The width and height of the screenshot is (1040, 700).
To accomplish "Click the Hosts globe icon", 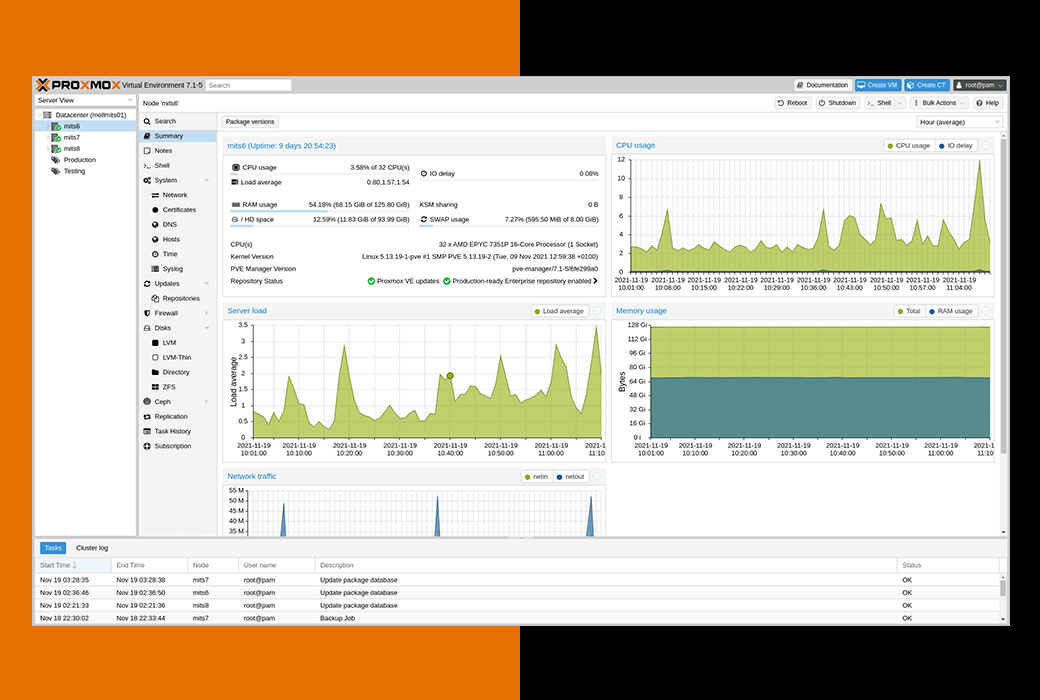I will pyautogui.click(x=155, y=240).
